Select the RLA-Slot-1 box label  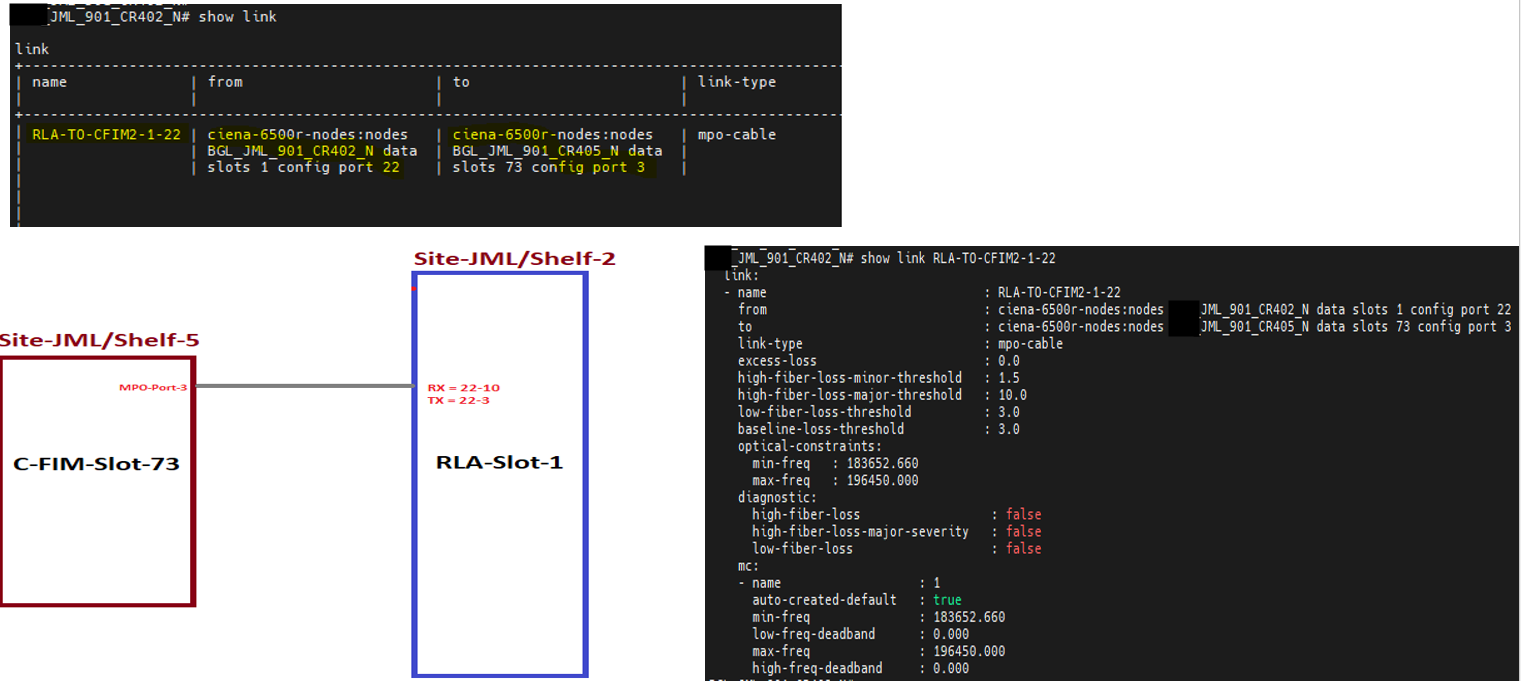click(x=499, y=463)
